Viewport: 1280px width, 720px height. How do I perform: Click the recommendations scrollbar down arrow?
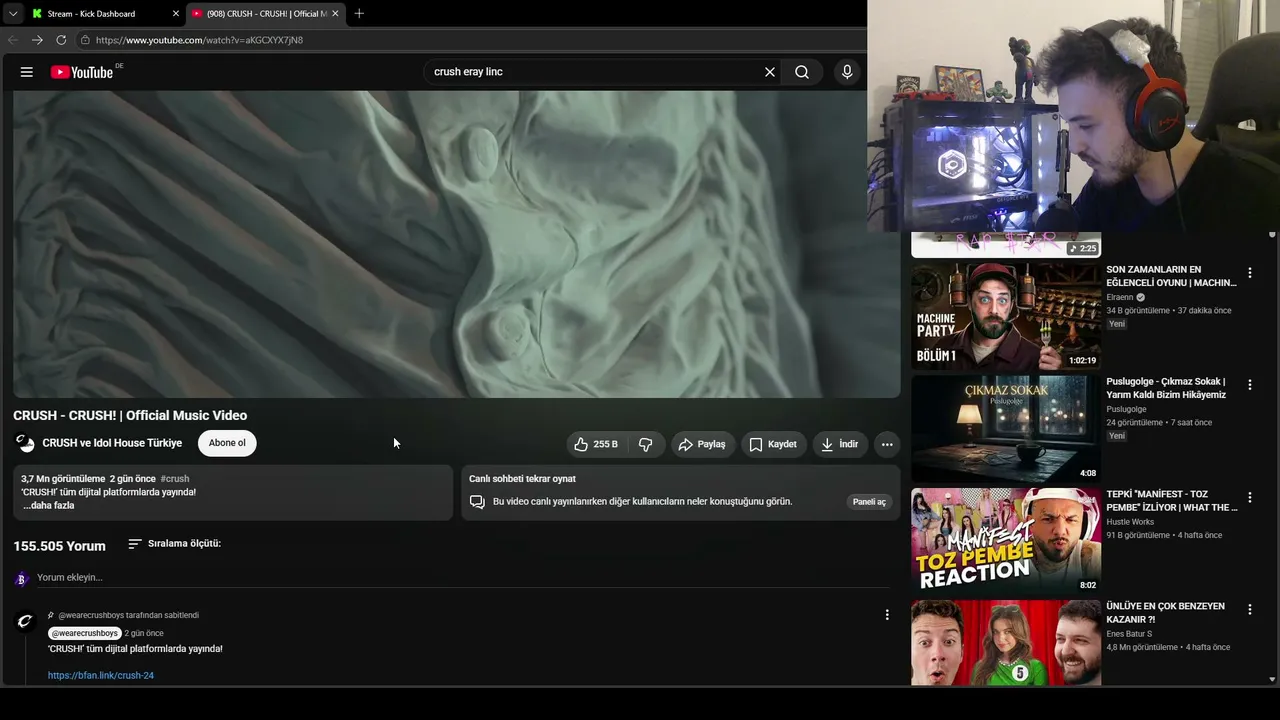pyautogui.click(x=1272, y=679)
